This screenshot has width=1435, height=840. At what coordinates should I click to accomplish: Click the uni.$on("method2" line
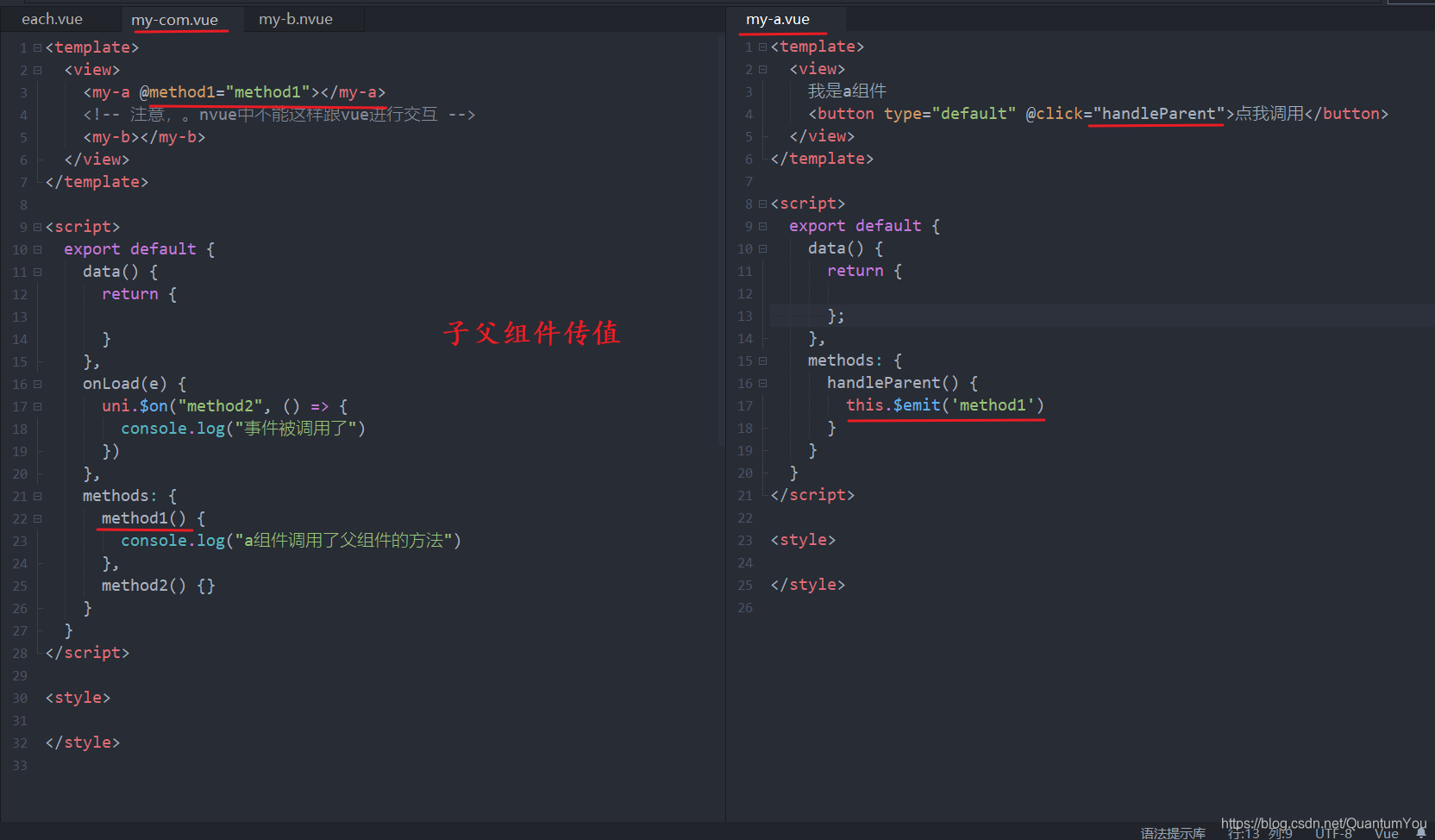click(x=224, y=406)
